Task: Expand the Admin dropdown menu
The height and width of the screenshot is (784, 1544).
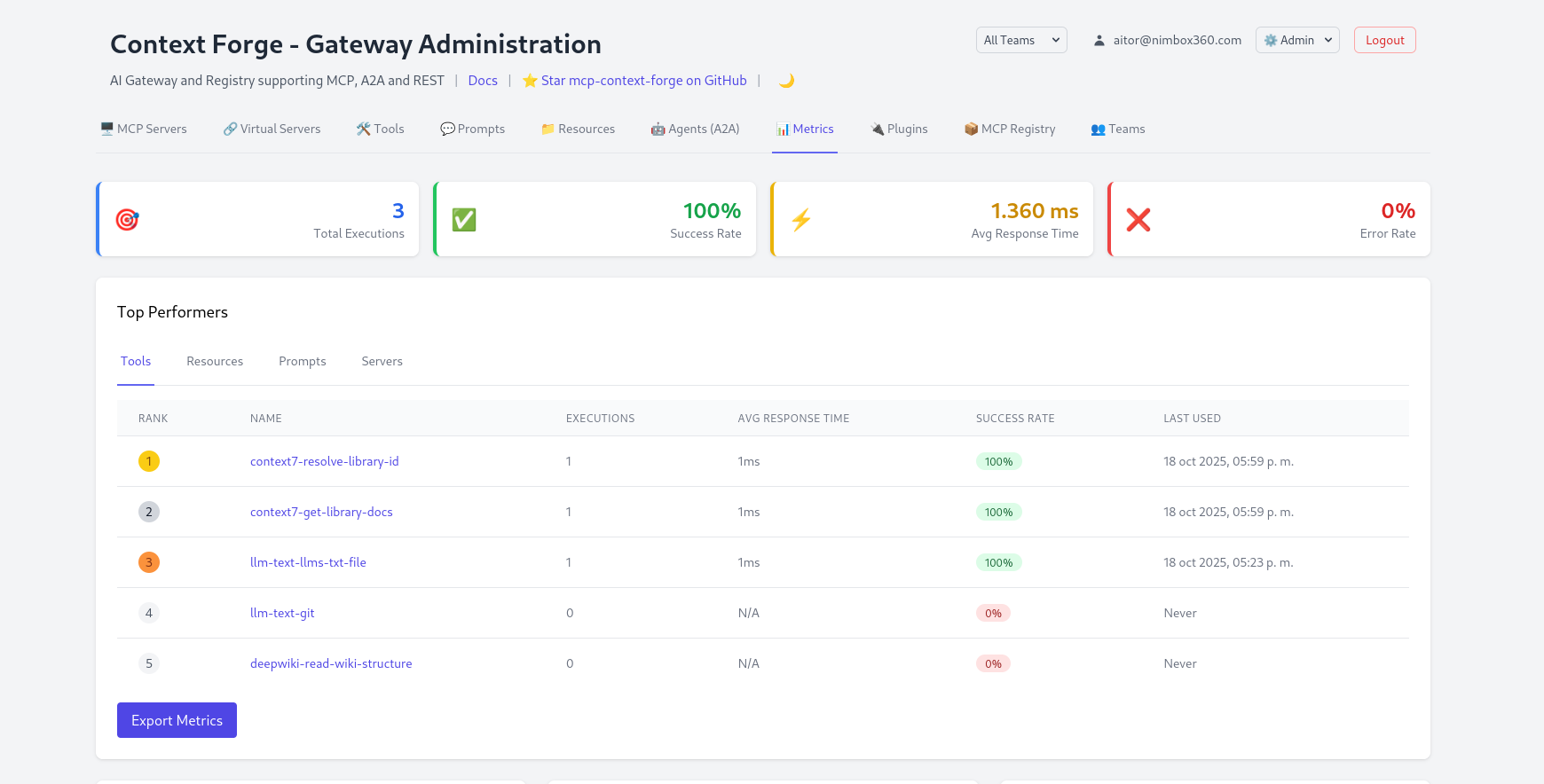Action: (x=1296, y=41)
